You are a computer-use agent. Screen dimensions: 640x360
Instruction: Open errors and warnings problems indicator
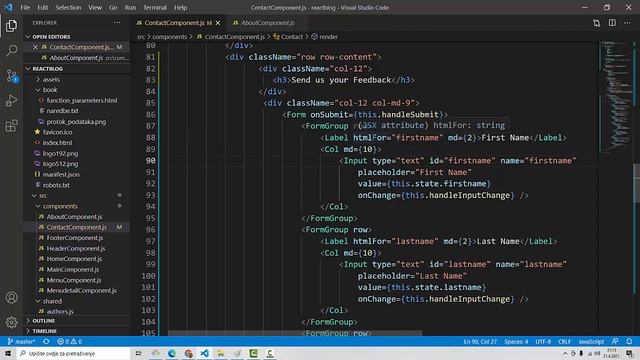coord(70,342)
